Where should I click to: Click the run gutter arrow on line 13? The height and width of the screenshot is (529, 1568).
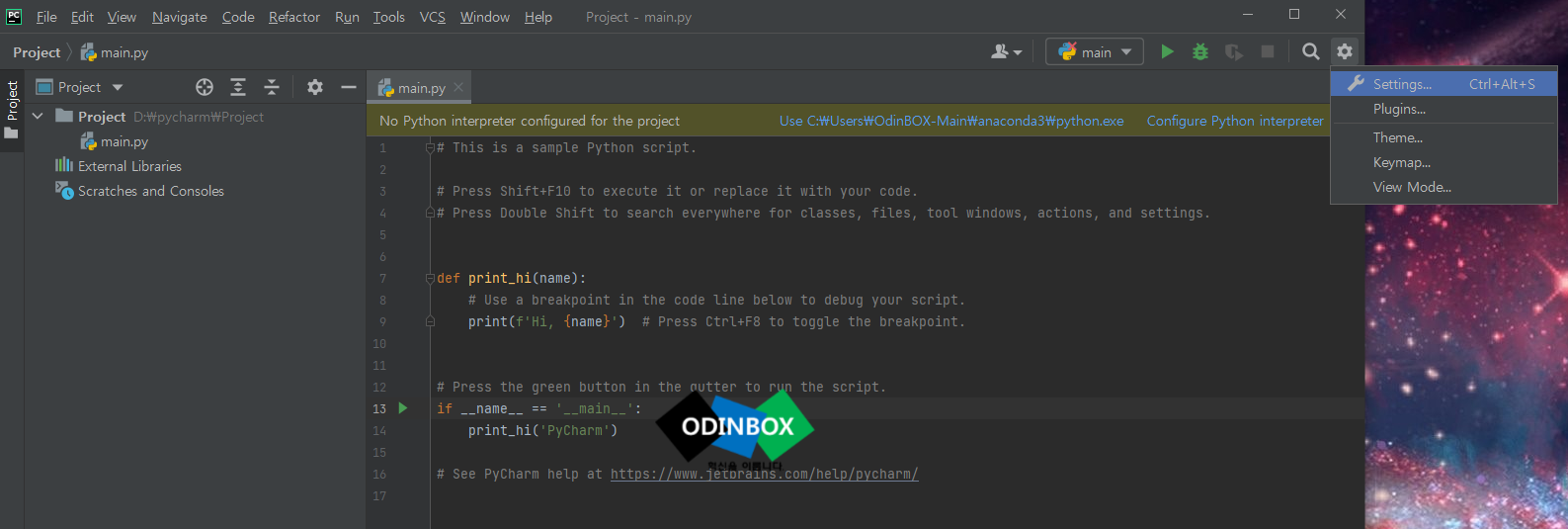(x=403, y=407)
